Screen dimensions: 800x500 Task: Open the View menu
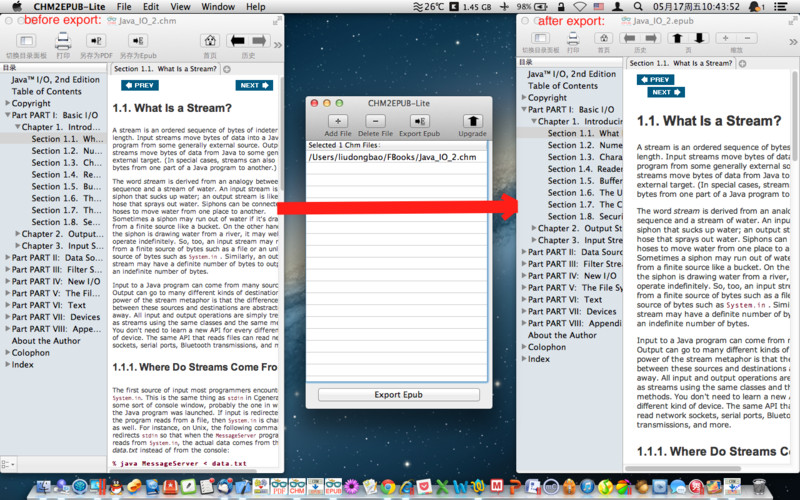click(180, 7)
